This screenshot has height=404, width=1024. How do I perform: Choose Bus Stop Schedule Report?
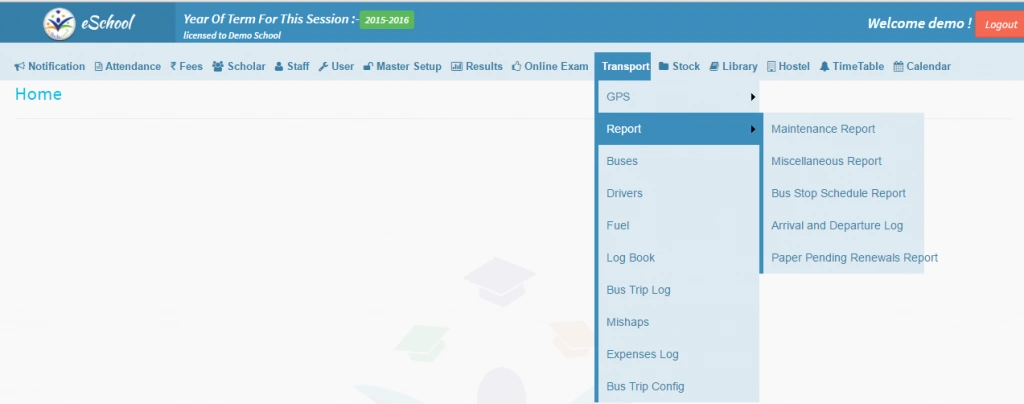(x=838, y=193)
